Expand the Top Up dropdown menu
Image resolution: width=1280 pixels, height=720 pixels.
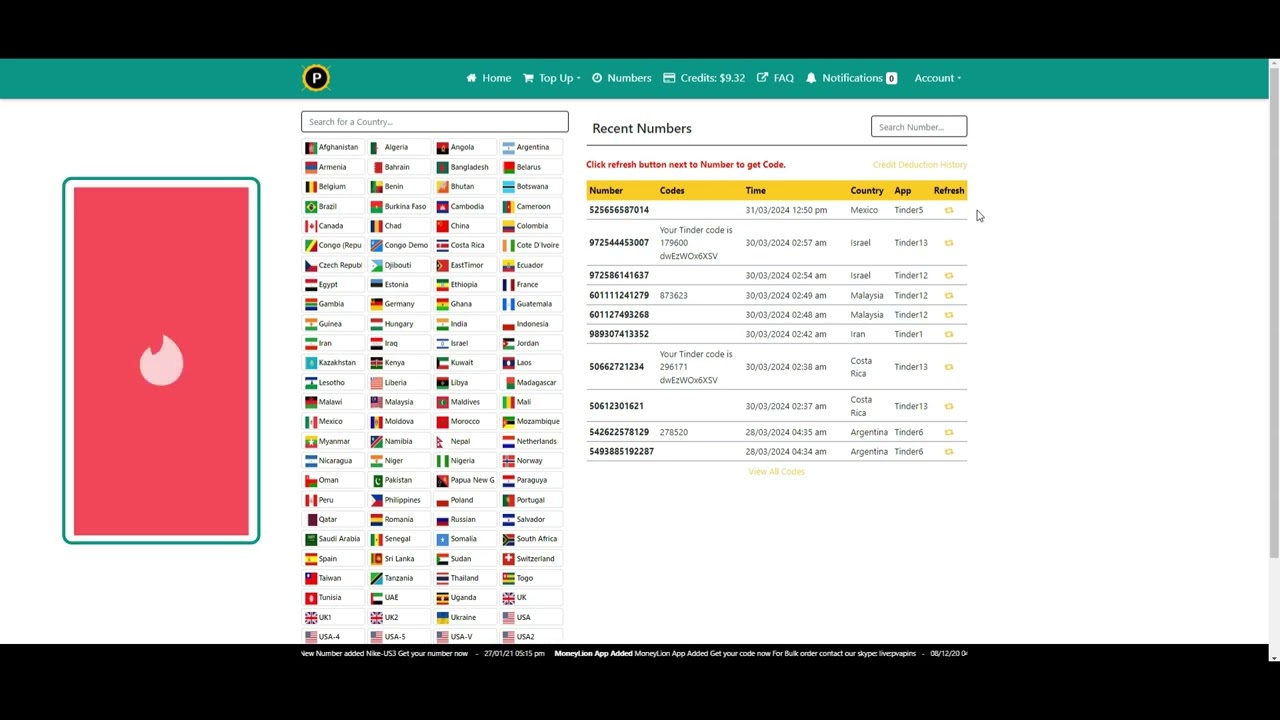click(552, 78)
